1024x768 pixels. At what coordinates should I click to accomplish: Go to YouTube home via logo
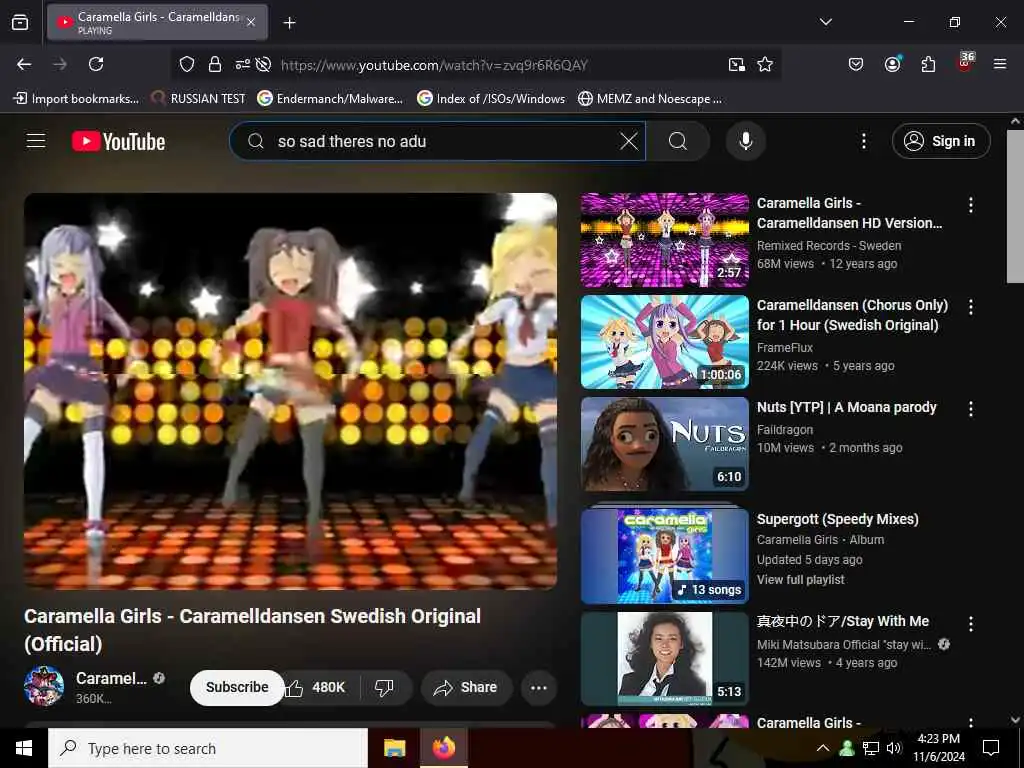[x=118, y=141]
